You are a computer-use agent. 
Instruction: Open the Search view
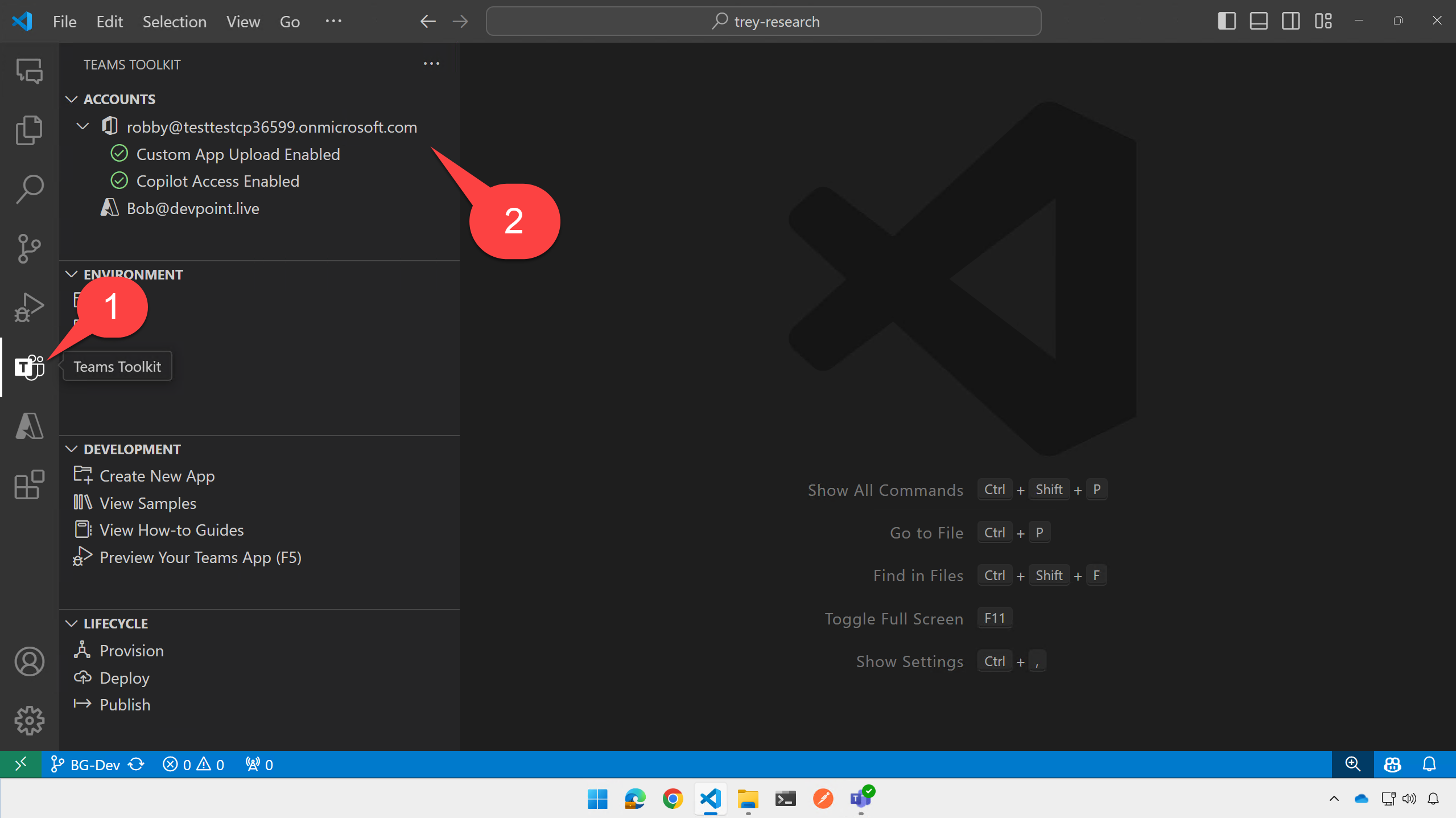(x=29, y=189)
